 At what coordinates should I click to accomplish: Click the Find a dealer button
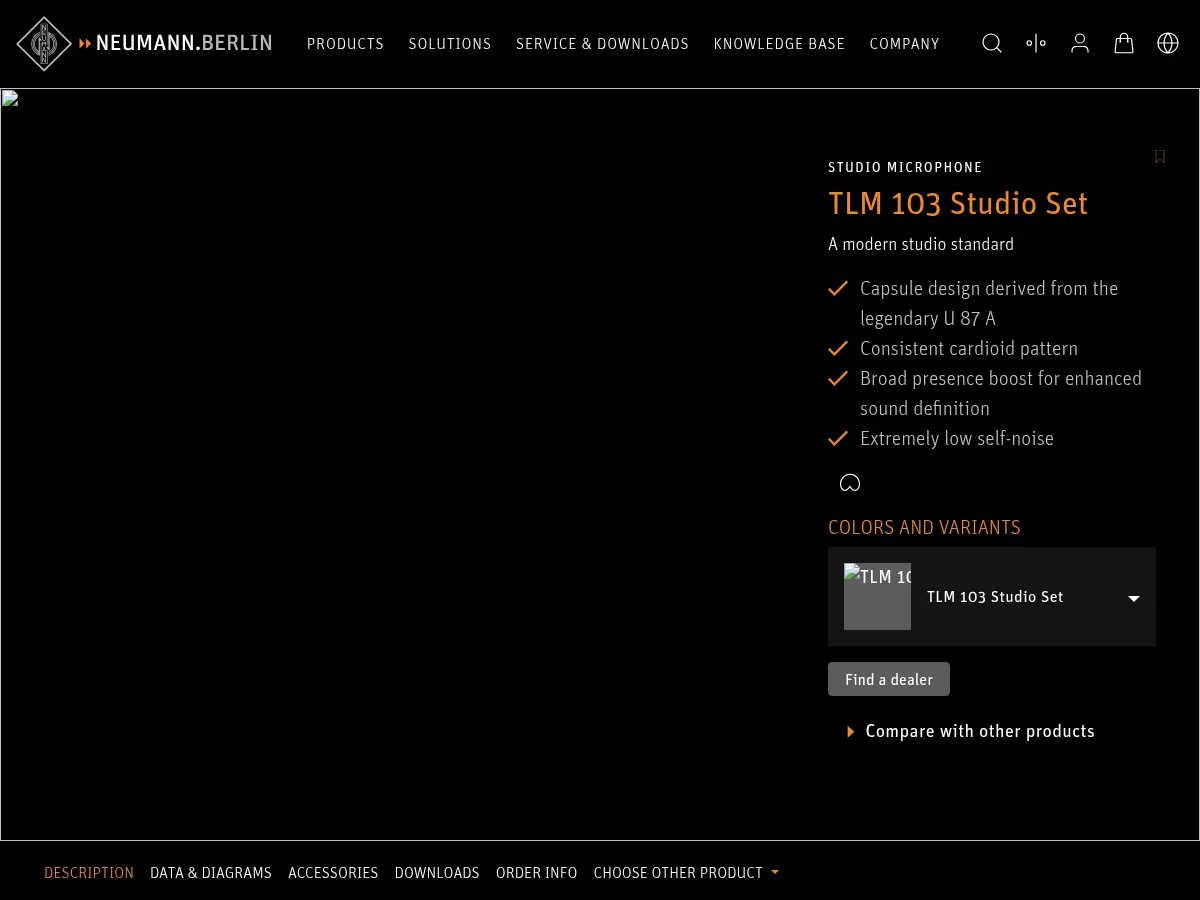(x=888, y=679)
